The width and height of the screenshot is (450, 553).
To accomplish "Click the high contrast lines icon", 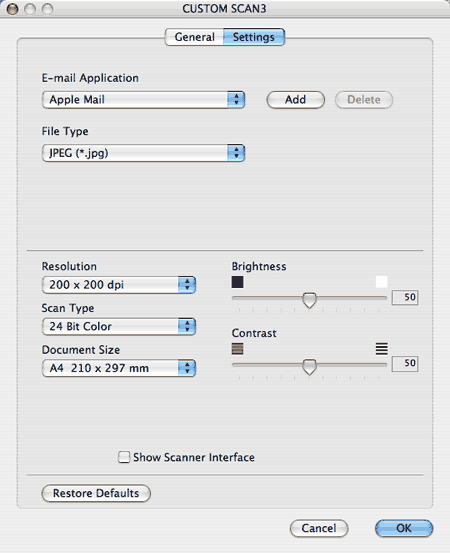I will pos(382,349).
